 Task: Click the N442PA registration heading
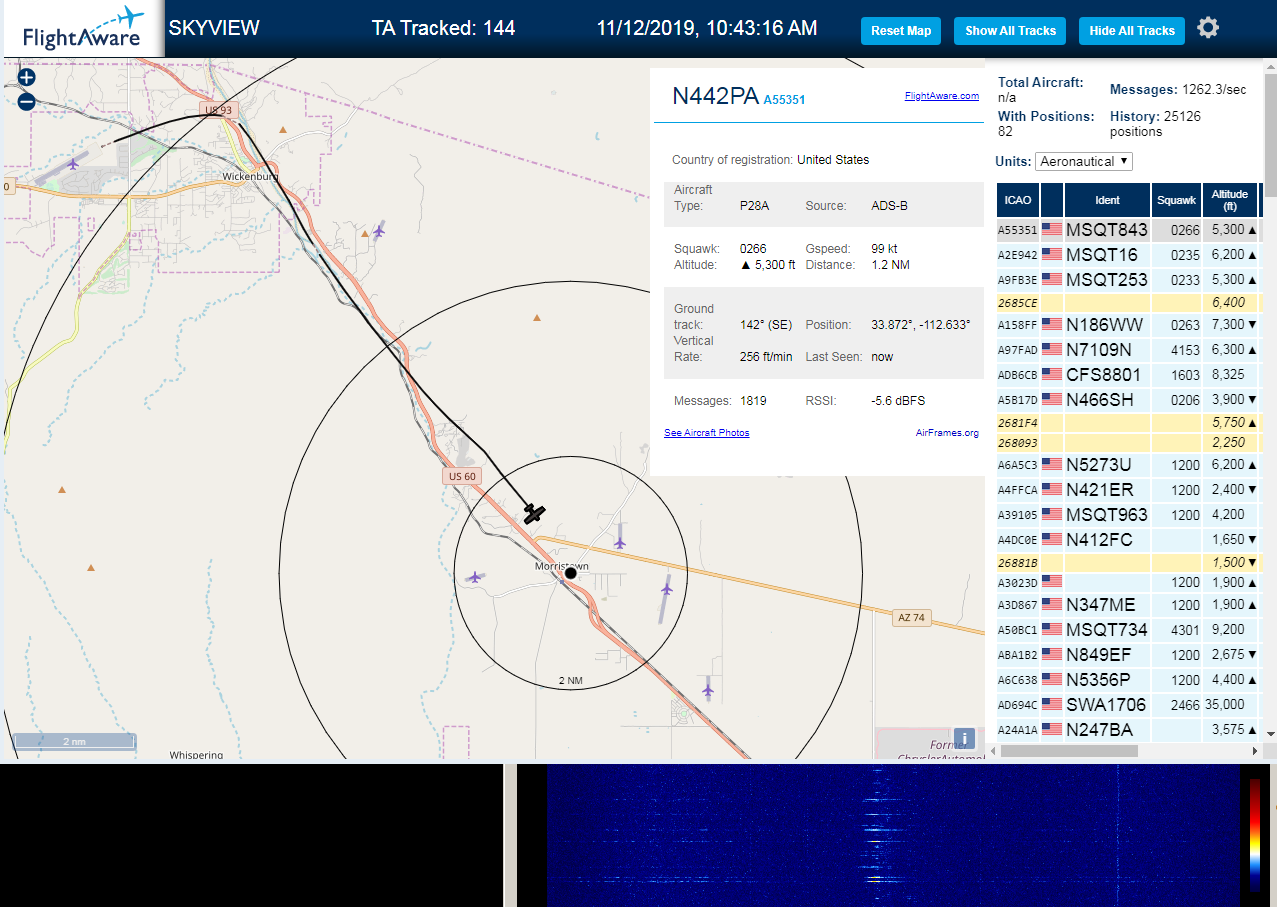pos(715,96)
